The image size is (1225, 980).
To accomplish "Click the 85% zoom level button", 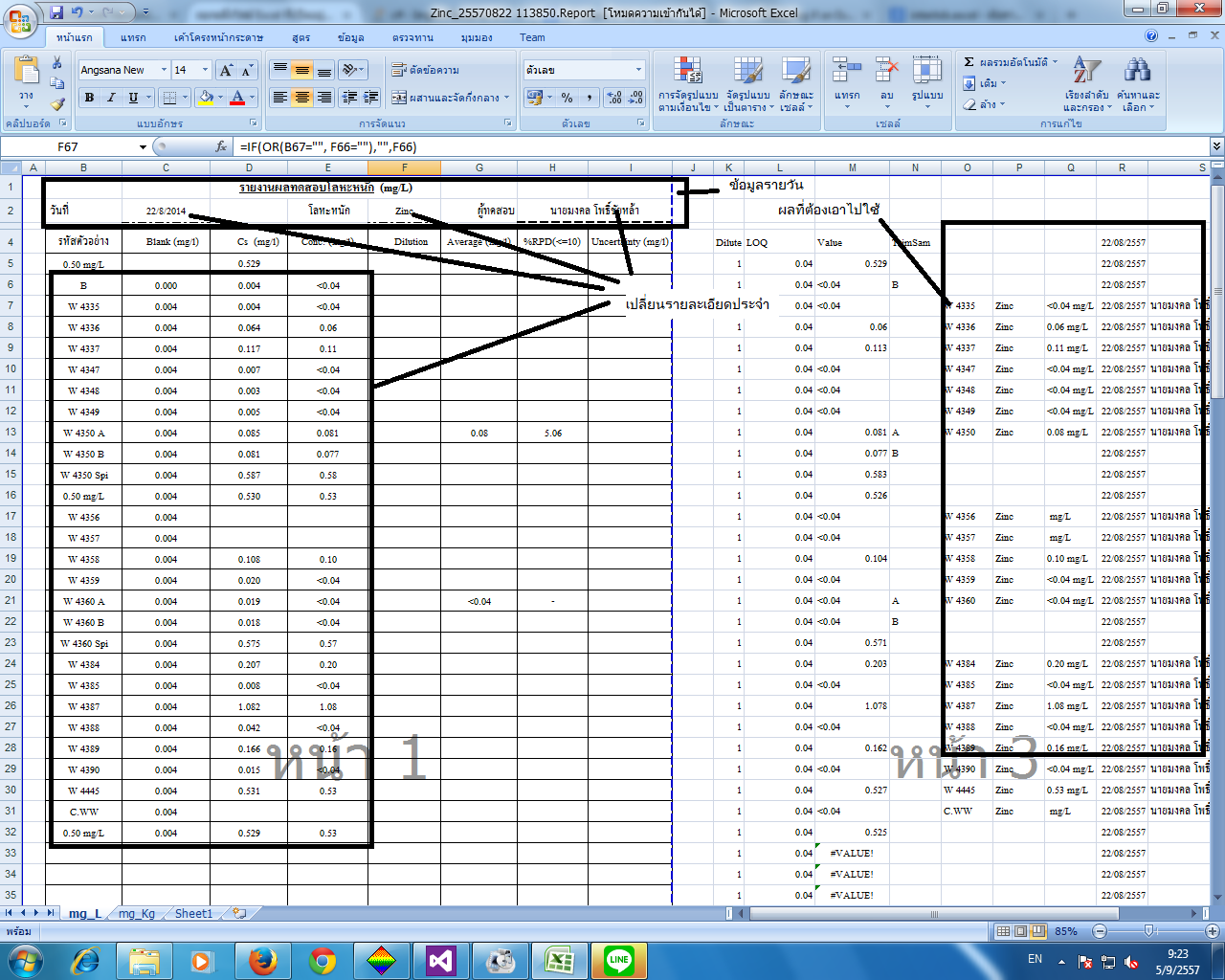I will (1066, 931).
